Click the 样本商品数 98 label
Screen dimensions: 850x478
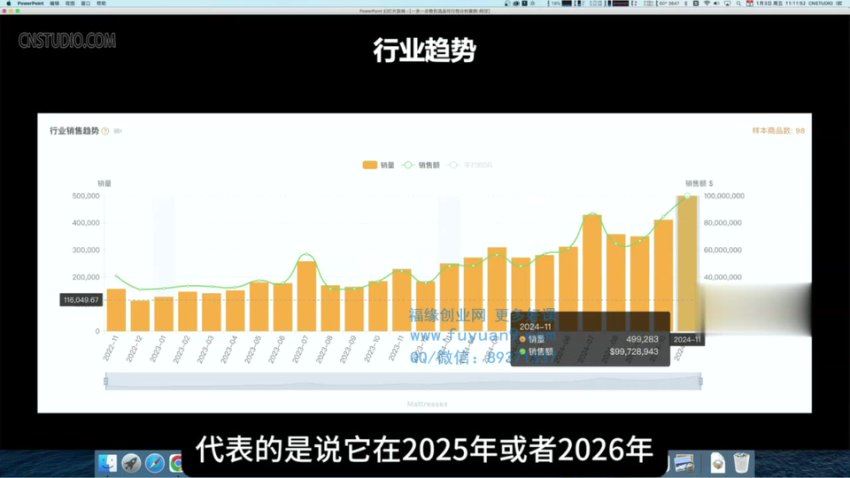coord(778,131)
